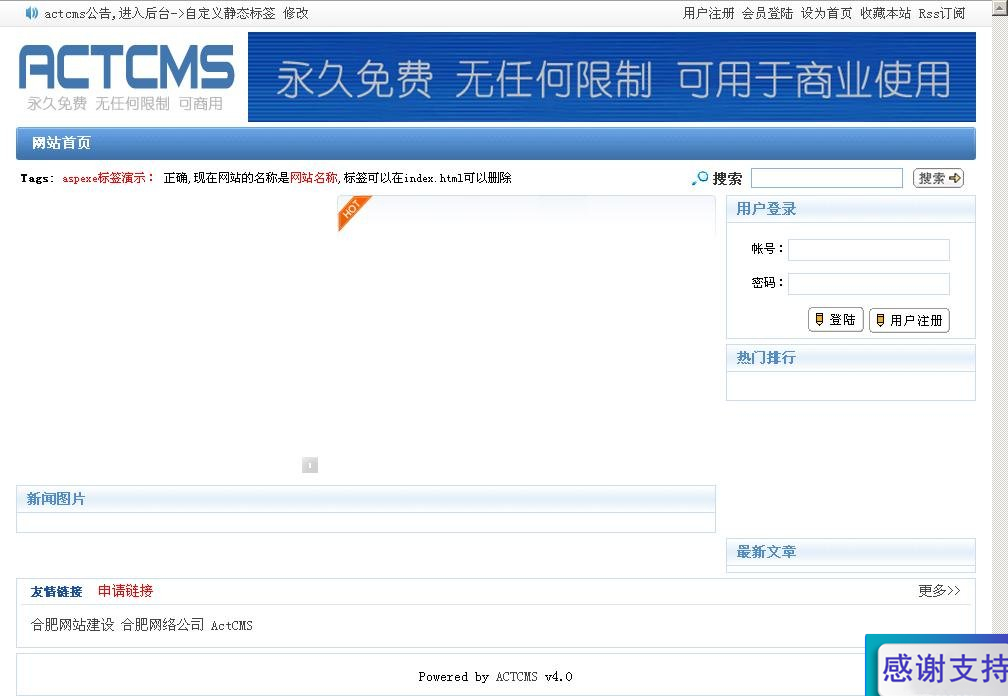Click the small gray slide indicator

click(x=310, y=465)
